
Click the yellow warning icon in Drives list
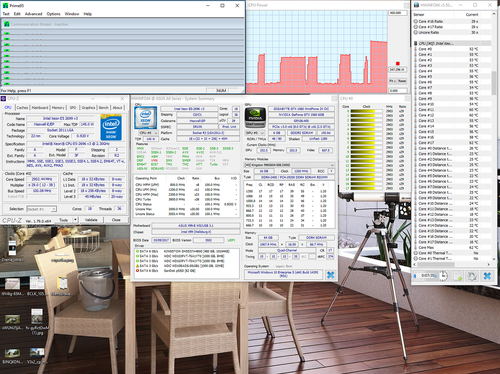137,266
